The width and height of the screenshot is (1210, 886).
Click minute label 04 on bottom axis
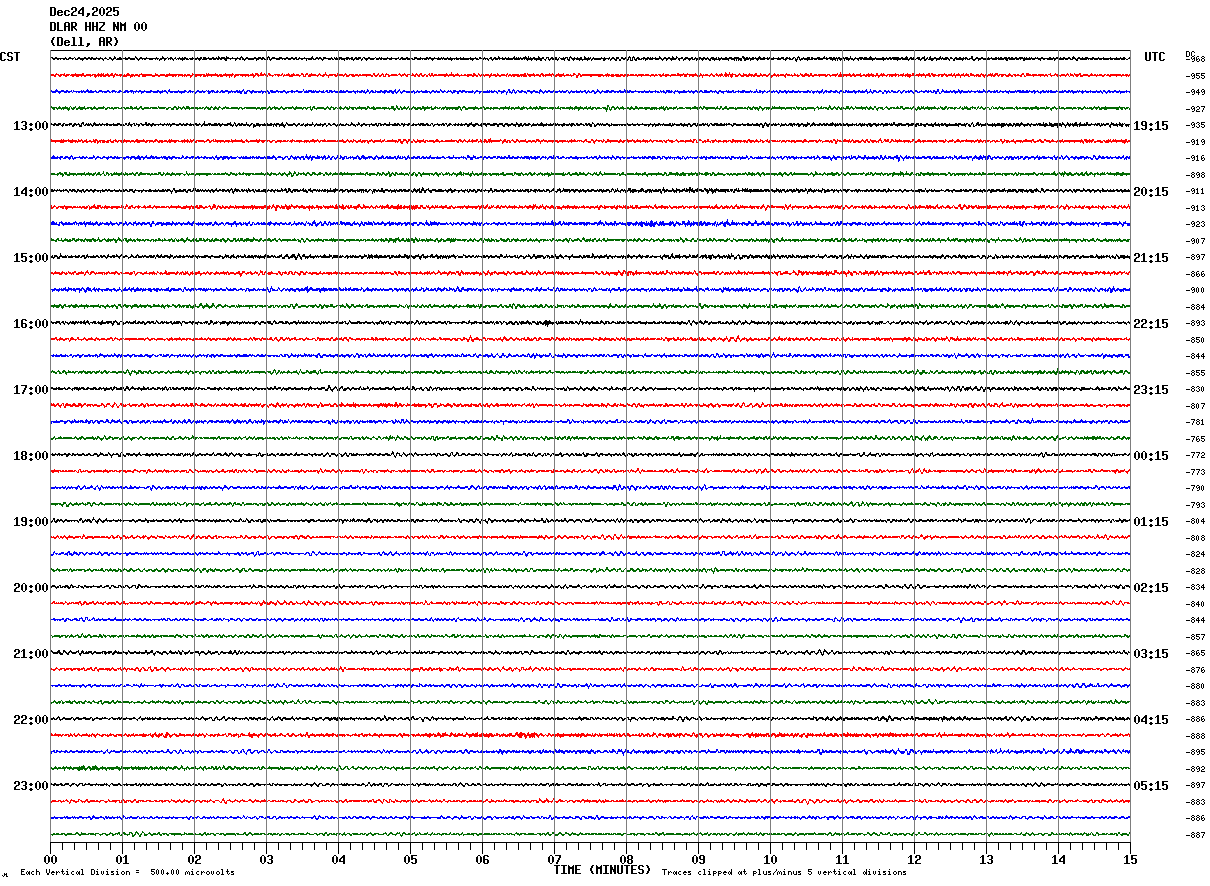tap(338, 860)
